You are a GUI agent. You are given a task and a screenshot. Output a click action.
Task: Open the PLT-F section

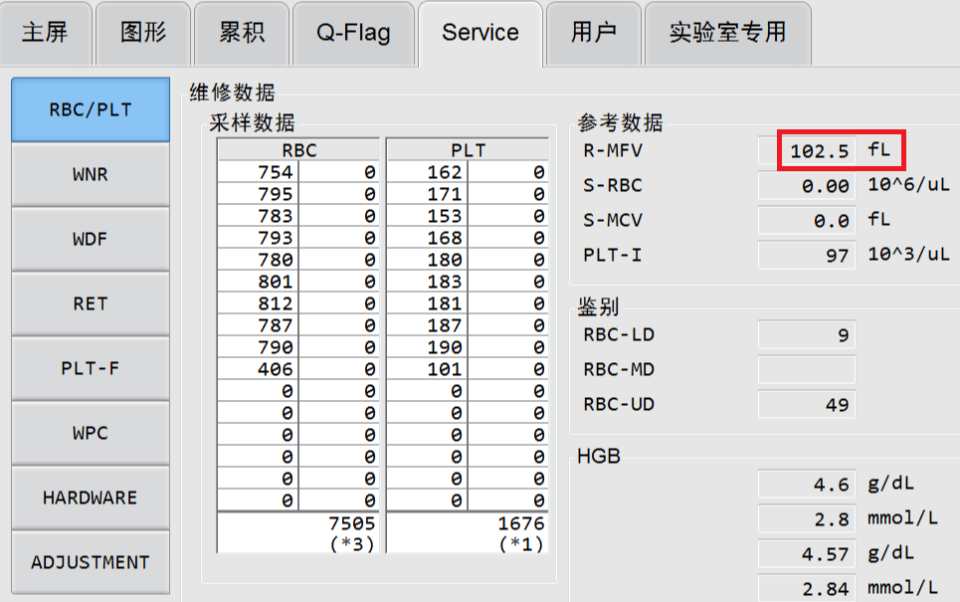tap(90, 368)
